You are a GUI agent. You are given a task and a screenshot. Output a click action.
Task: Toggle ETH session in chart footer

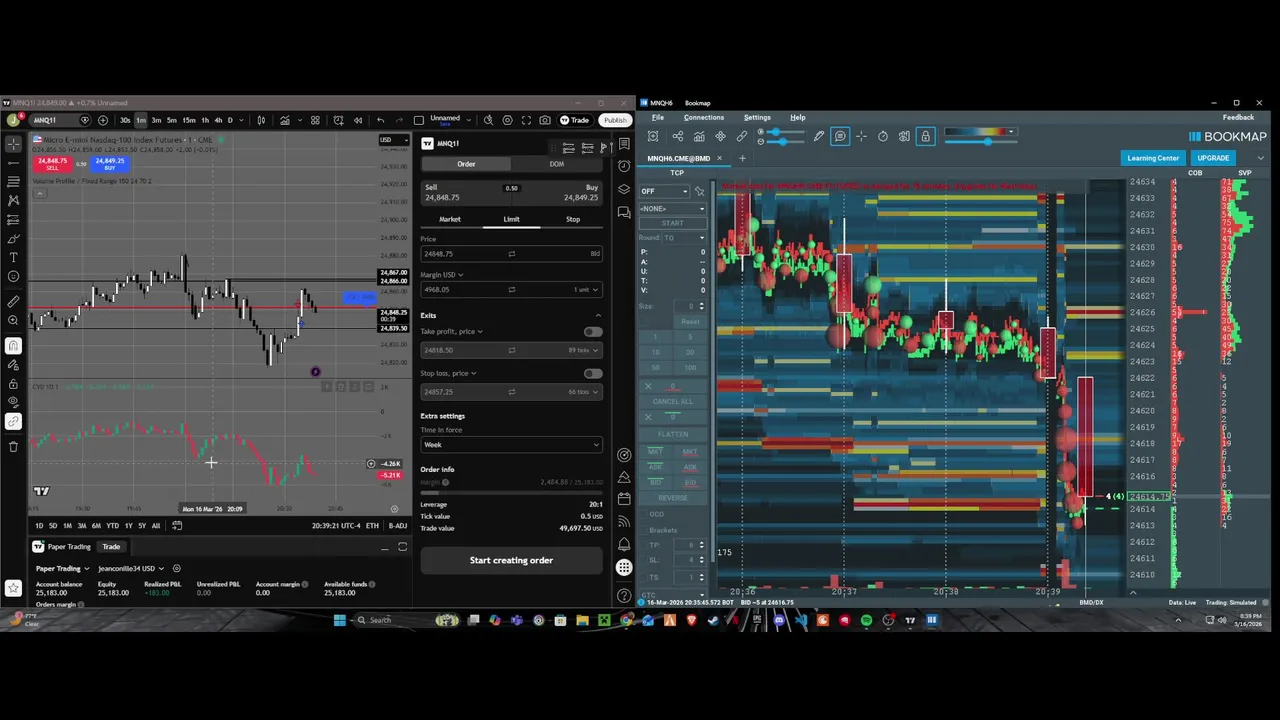[372, 526]
